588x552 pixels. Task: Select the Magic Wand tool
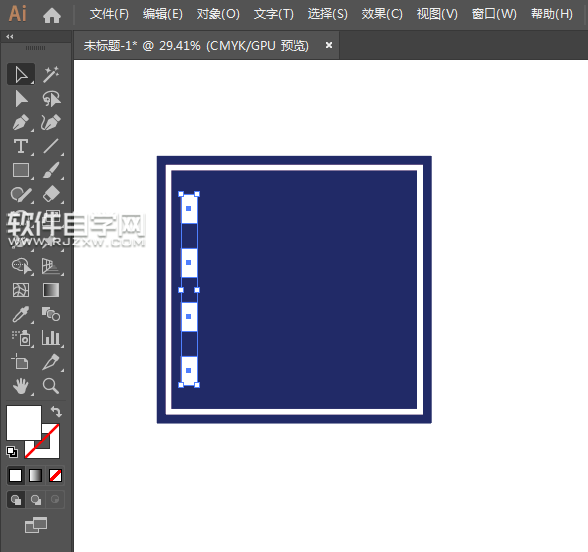51,74
